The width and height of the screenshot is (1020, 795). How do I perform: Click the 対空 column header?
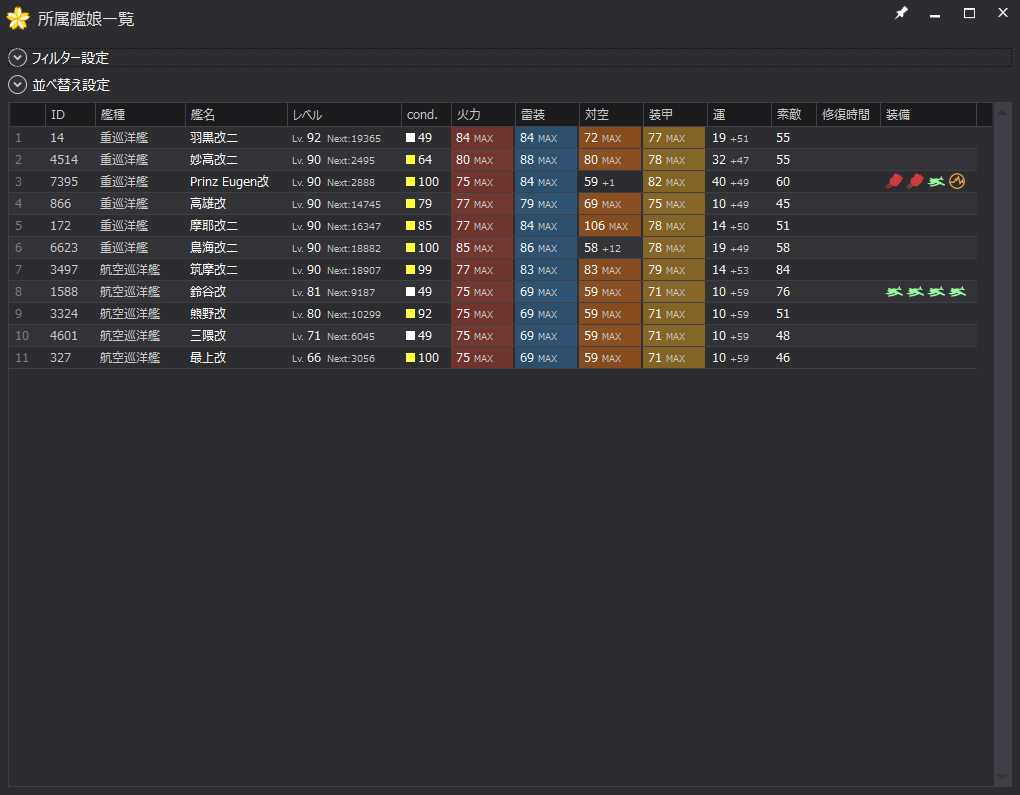[611, 115]
